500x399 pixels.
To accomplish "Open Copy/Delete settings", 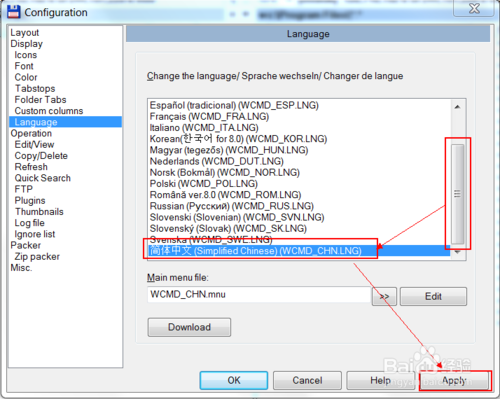I will [x=41, y=156].
